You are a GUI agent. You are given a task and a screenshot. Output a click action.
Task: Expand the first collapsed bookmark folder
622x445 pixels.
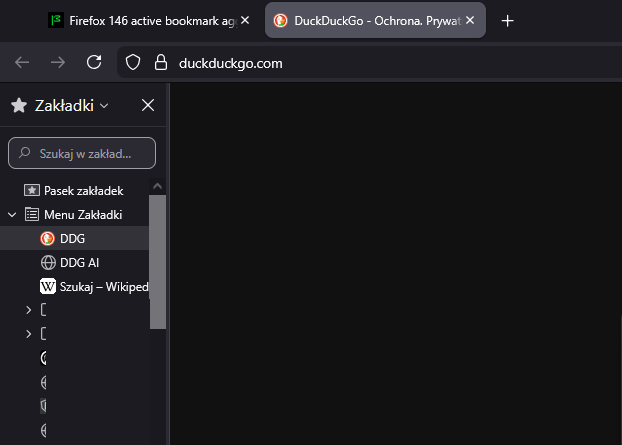28,310
